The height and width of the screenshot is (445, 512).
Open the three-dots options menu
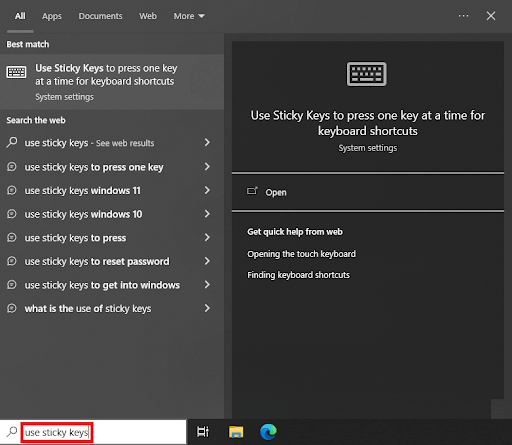coord(463,16)
